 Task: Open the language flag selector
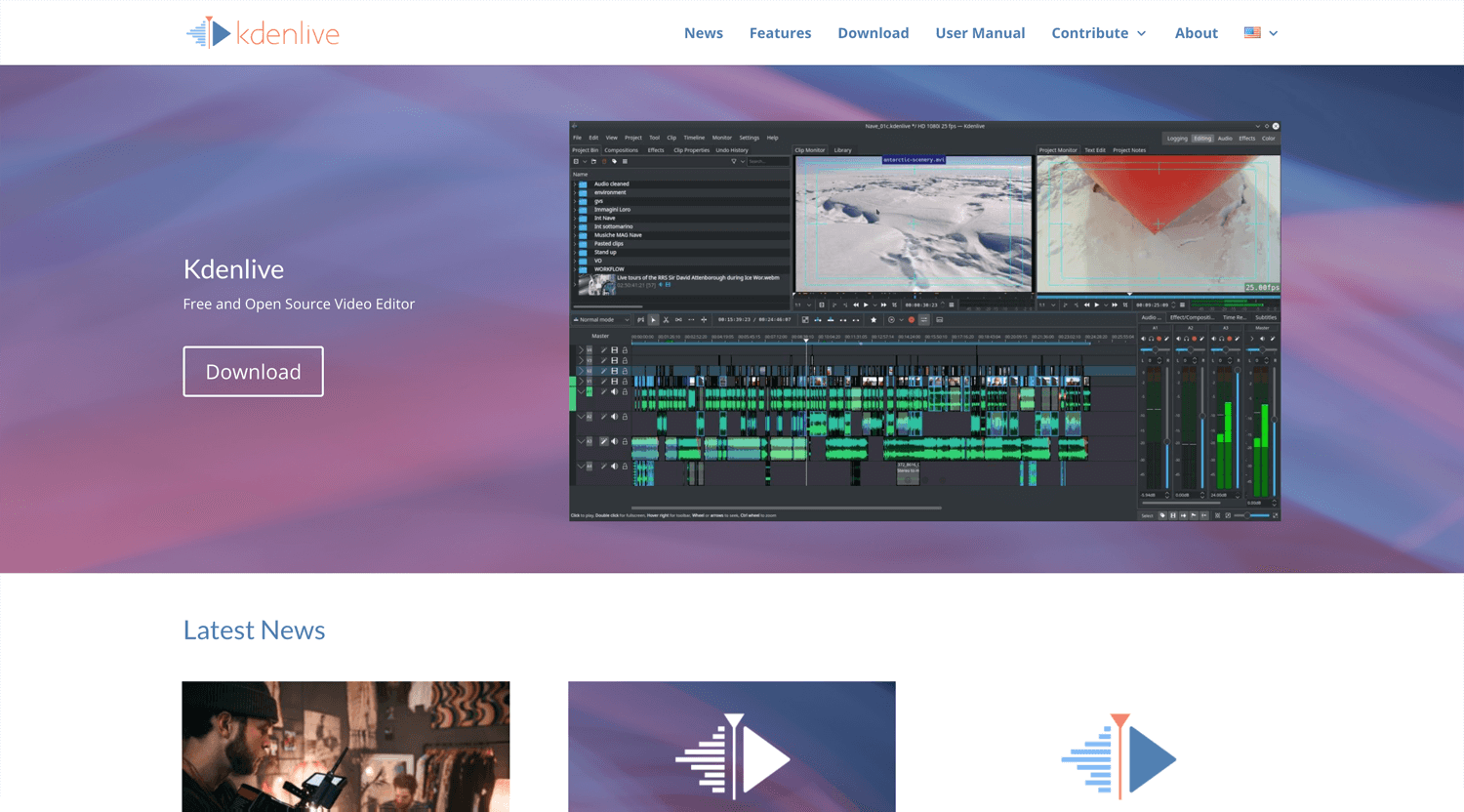coord(1260,33)
